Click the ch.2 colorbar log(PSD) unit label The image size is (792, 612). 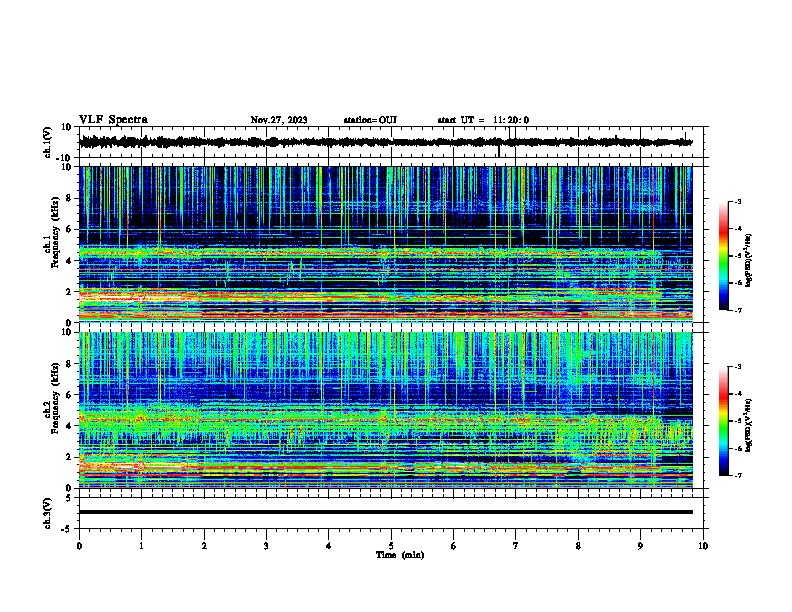pos(749,425)
